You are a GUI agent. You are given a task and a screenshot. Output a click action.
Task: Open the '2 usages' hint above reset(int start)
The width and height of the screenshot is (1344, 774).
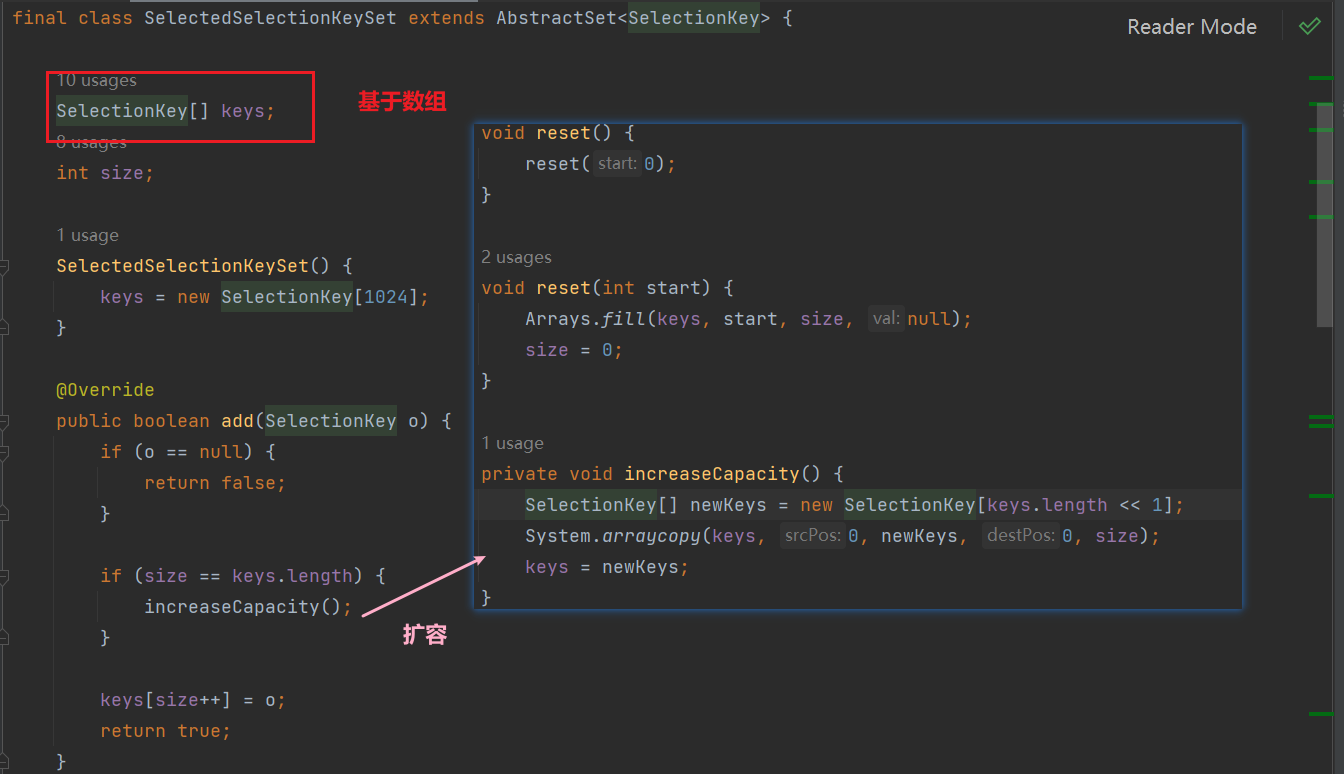pyautogui.click(x=516, y=257)
